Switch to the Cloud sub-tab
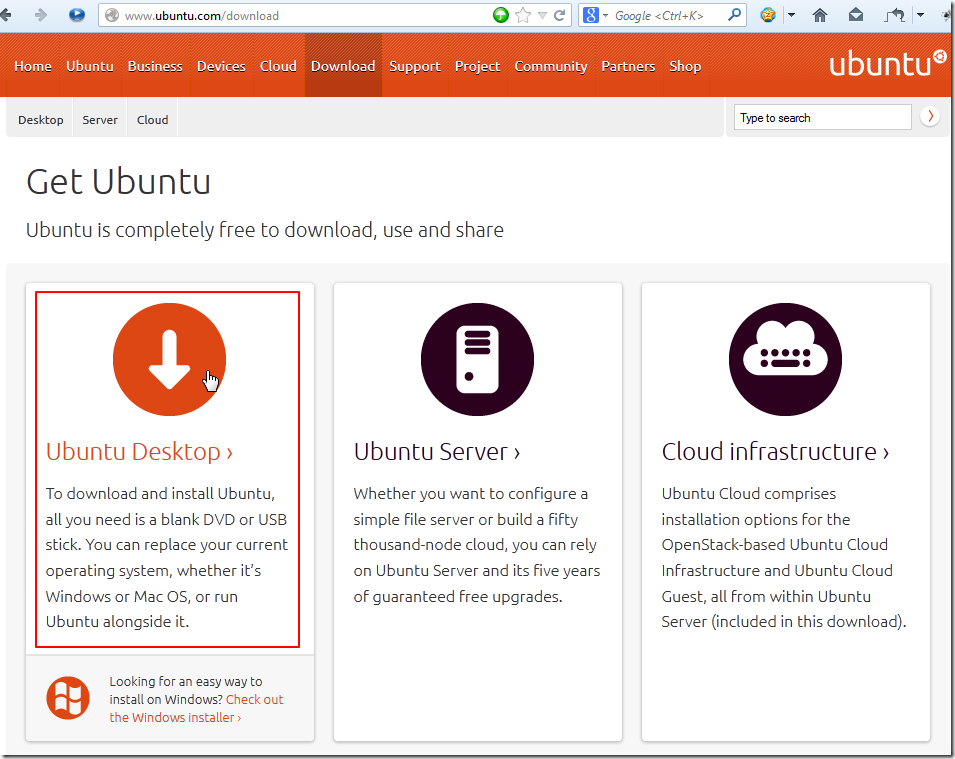955x759 pixels. pyautogui.click(x=152, y=119)
